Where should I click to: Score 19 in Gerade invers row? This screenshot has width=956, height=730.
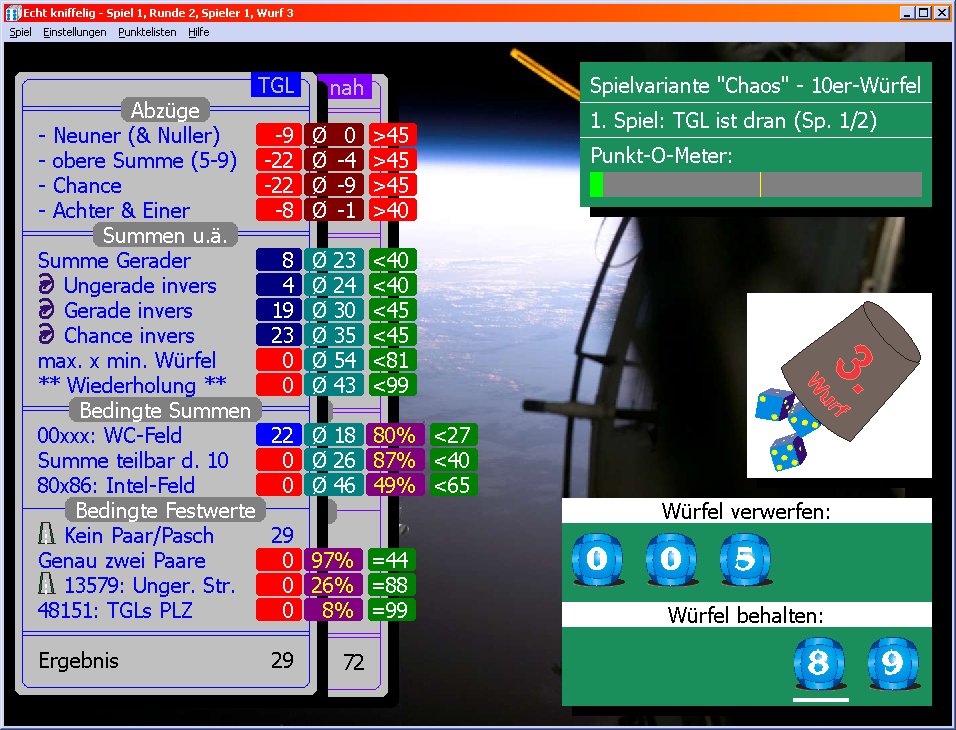279,310
